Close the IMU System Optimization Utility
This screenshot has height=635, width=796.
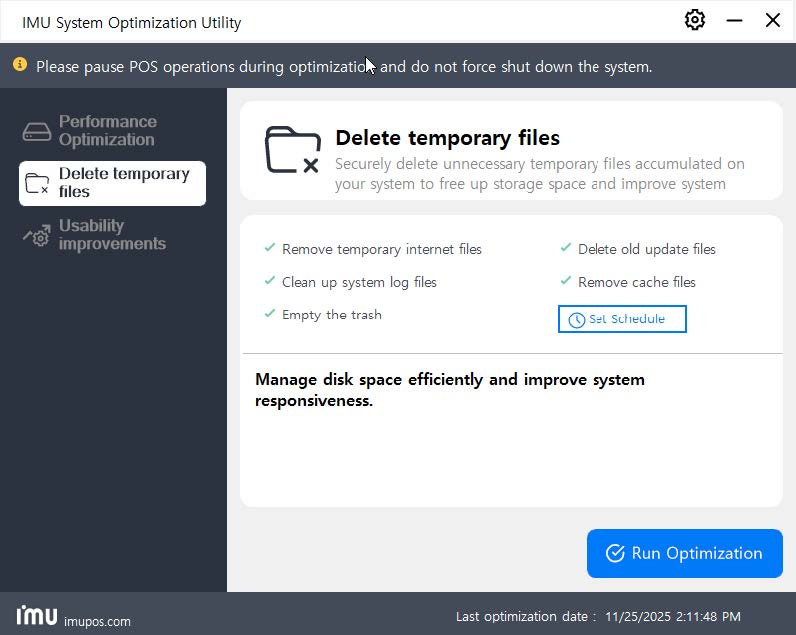click(773, 20)
